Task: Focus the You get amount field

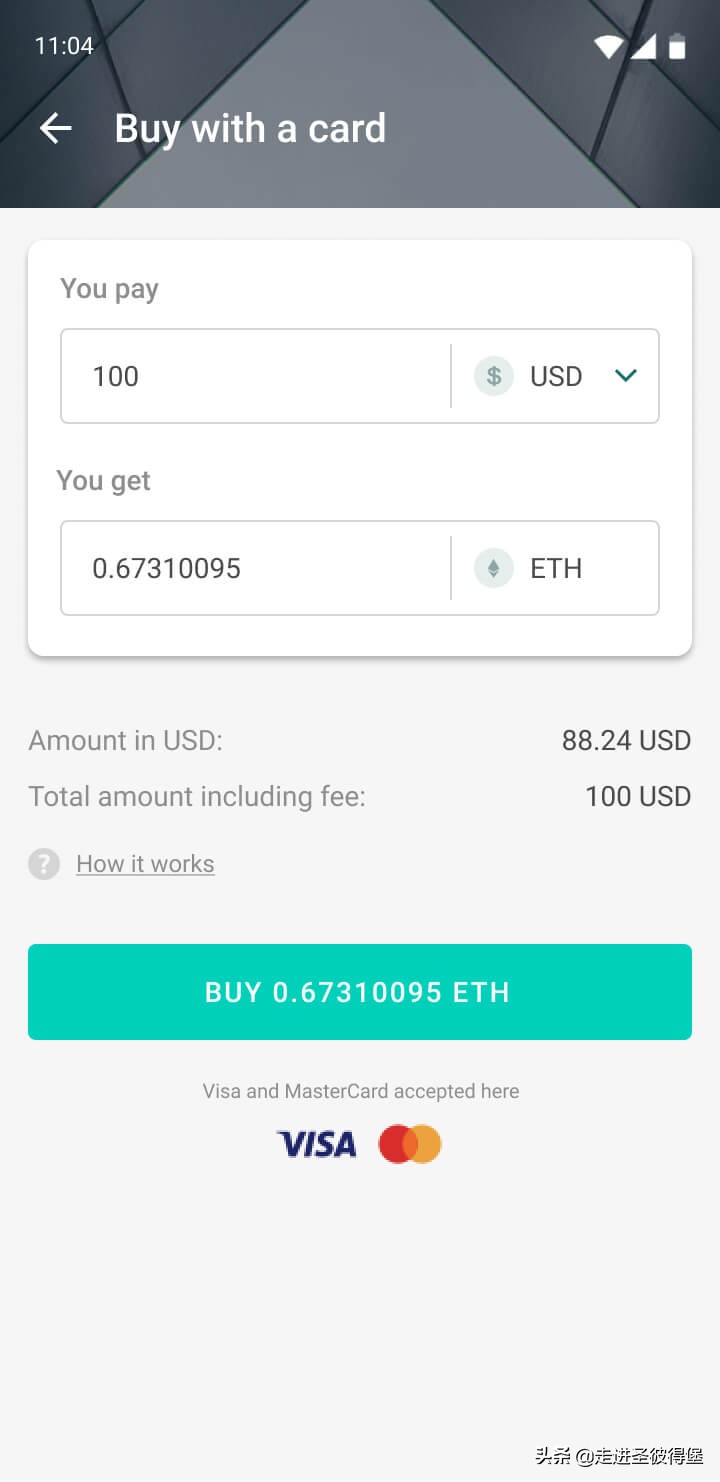Action: pos(256,568)
